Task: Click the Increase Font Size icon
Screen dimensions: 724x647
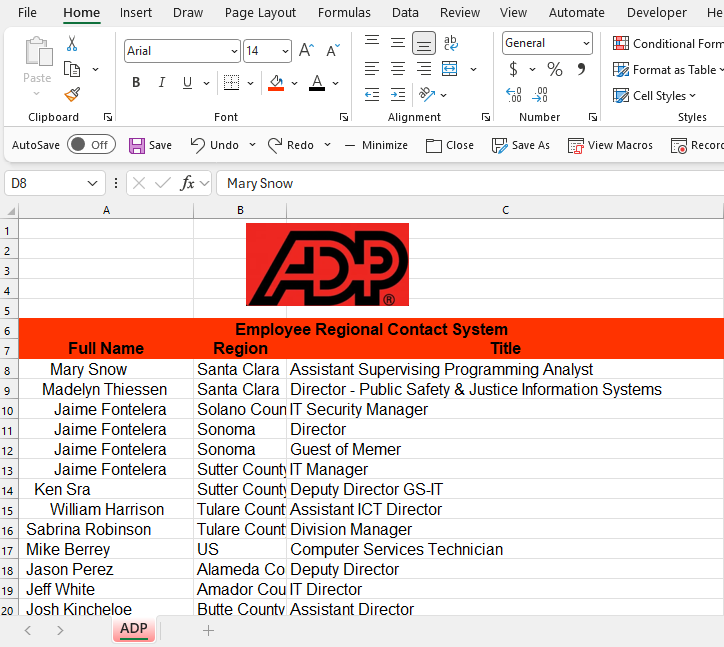Action: [x=307, y=51]
